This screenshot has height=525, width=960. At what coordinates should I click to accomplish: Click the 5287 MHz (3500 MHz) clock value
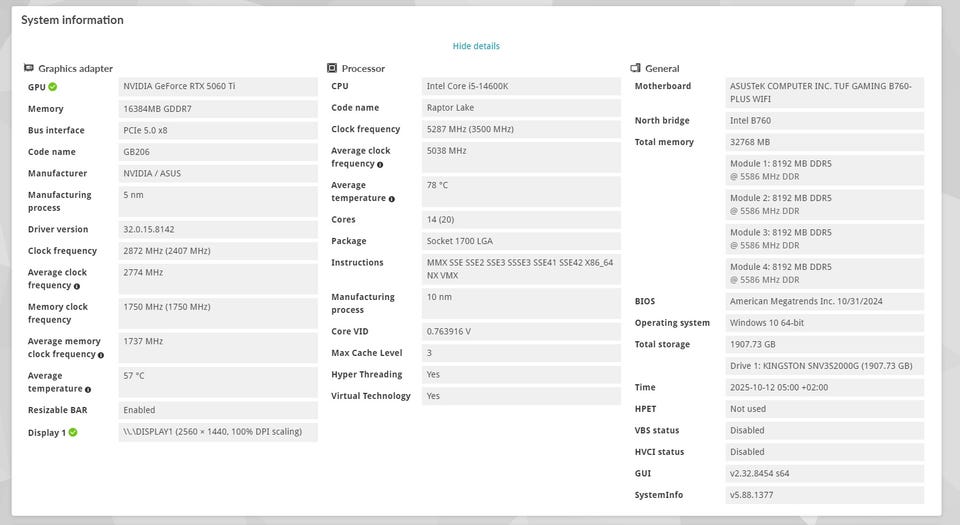pos(521,129)
